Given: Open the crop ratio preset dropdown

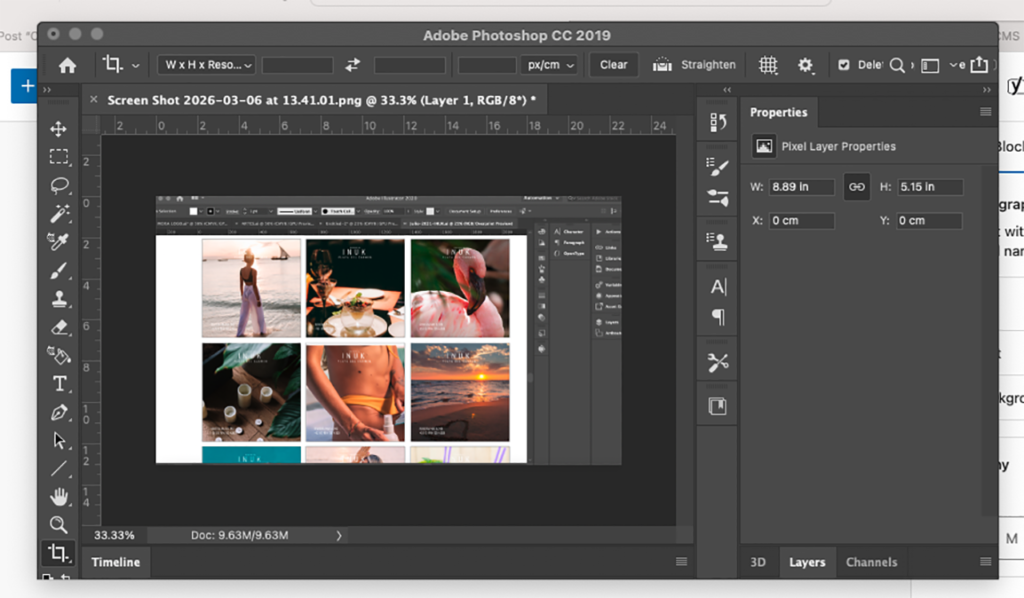Looking at the screenshot, I should [x=207, y=65].
